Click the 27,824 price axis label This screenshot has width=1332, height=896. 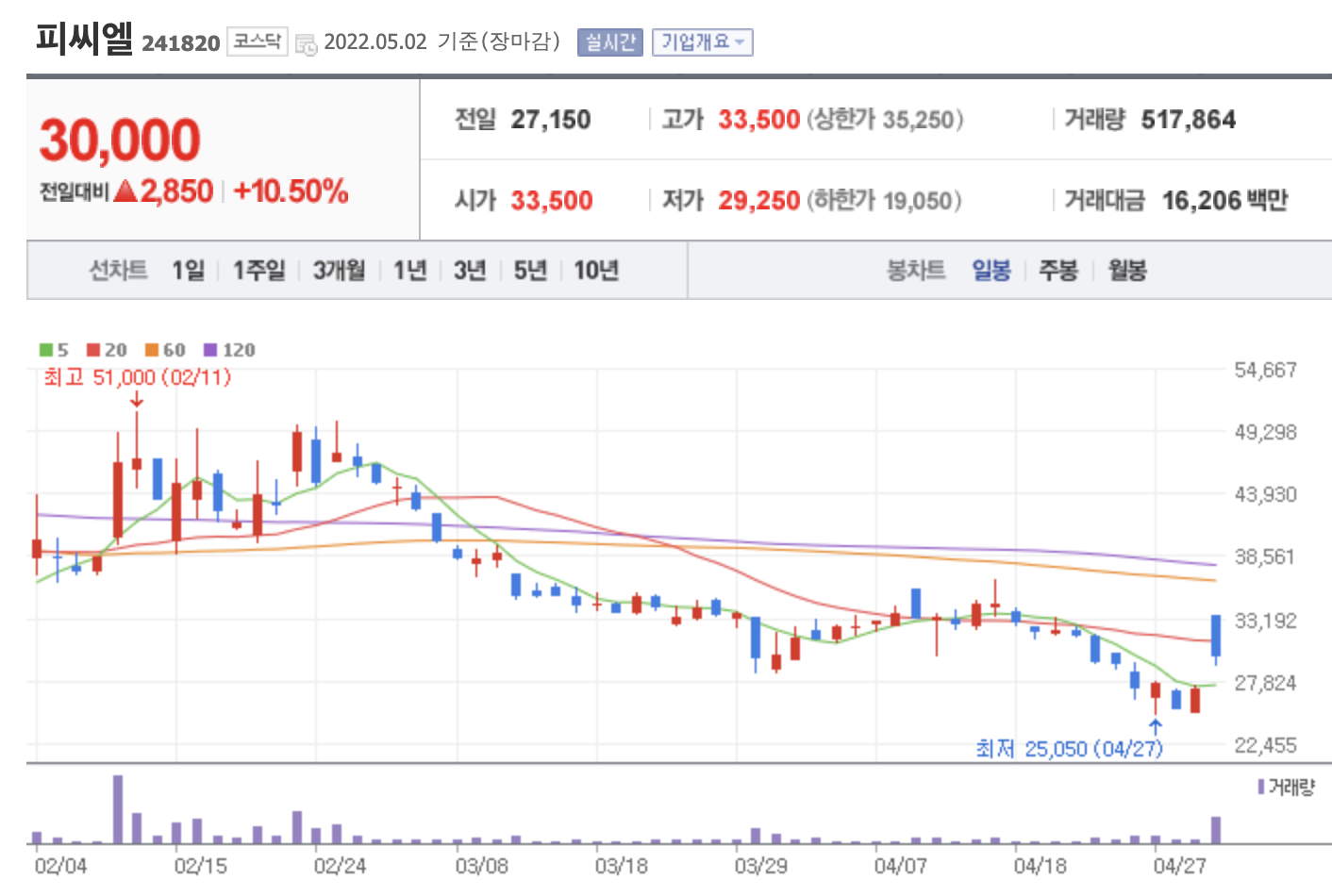(x=1265, y=684)
